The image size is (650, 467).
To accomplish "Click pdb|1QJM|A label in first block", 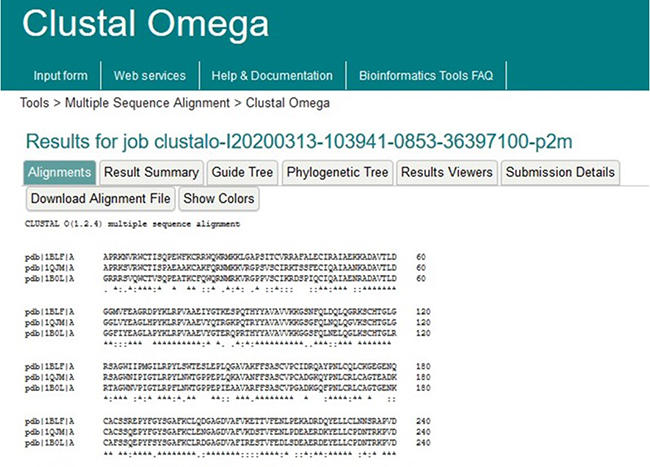I will [49, 268].
